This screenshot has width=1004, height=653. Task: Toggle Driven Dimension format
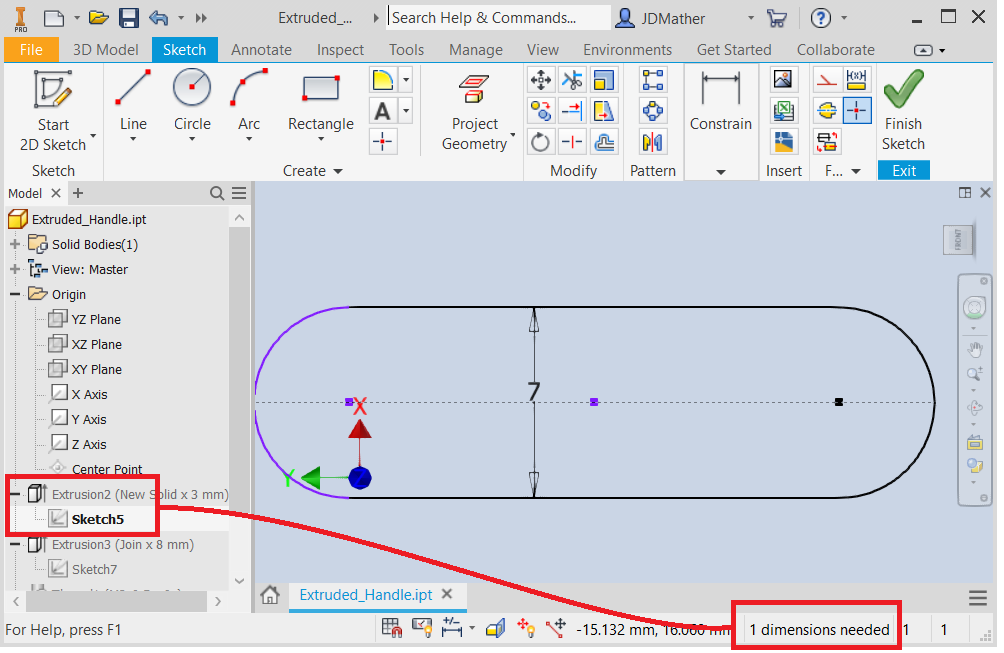(857, 80)
